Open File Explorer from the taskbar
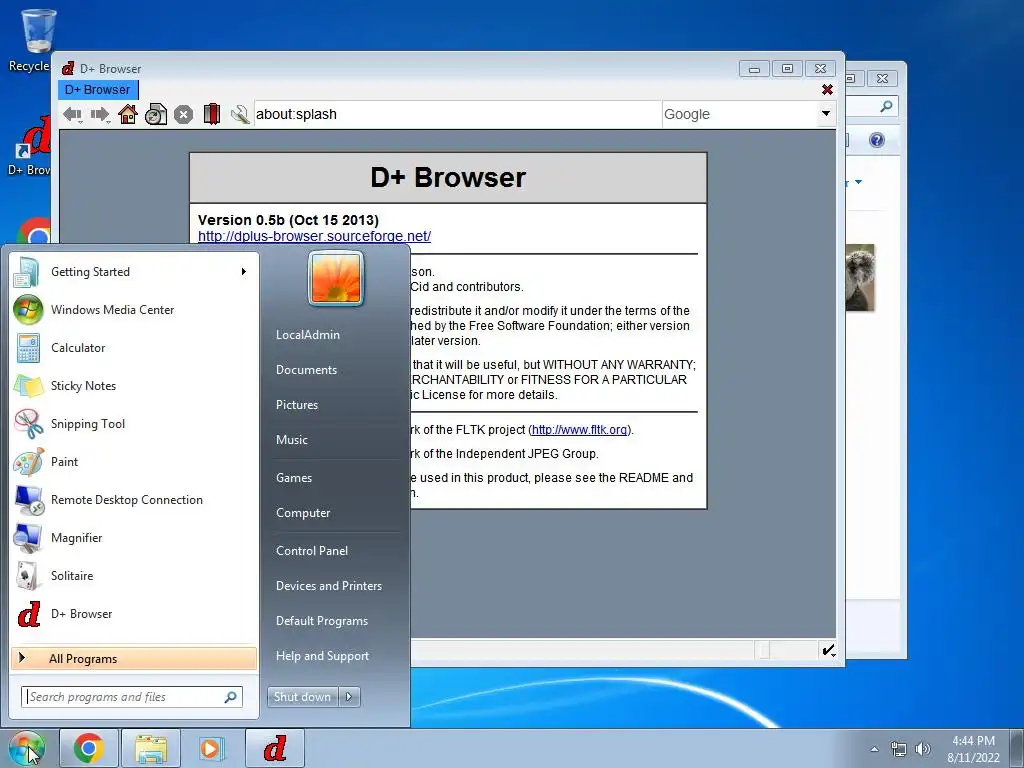The height and width of the screenshot is (768, 1024). coord(151,748)
